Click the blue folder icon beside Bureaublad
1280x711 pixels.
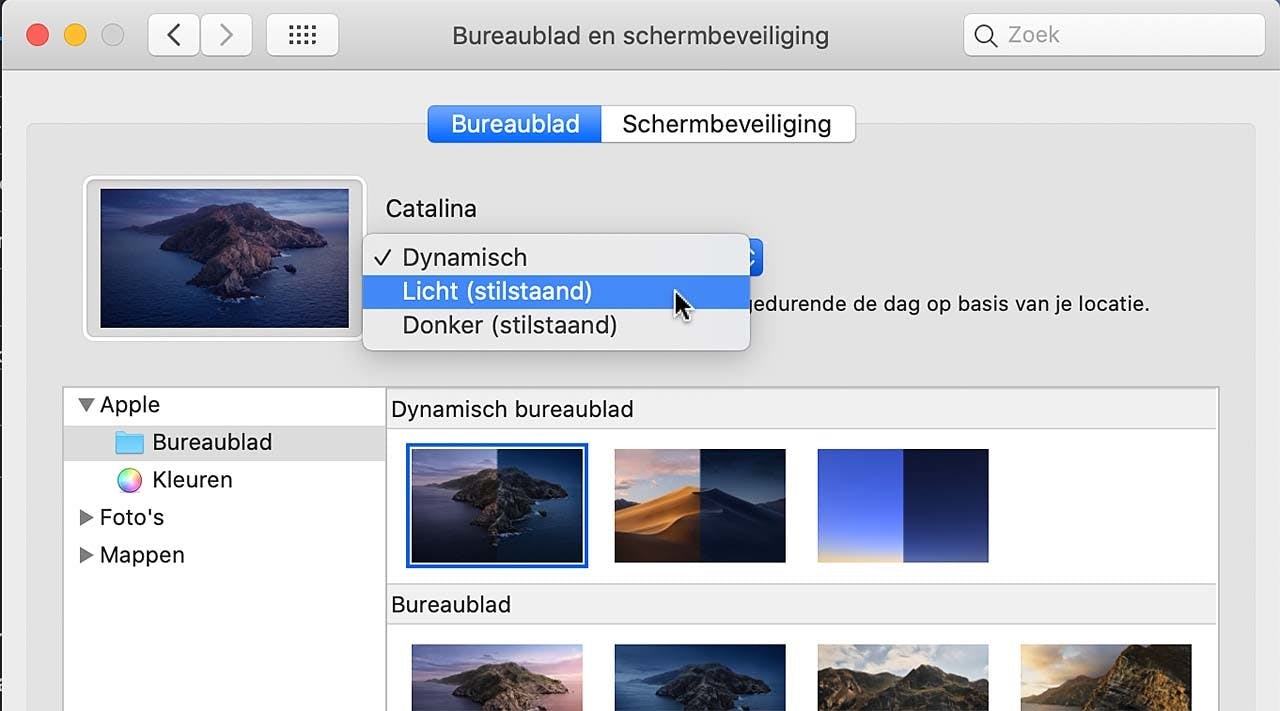(x=130, y=442)
